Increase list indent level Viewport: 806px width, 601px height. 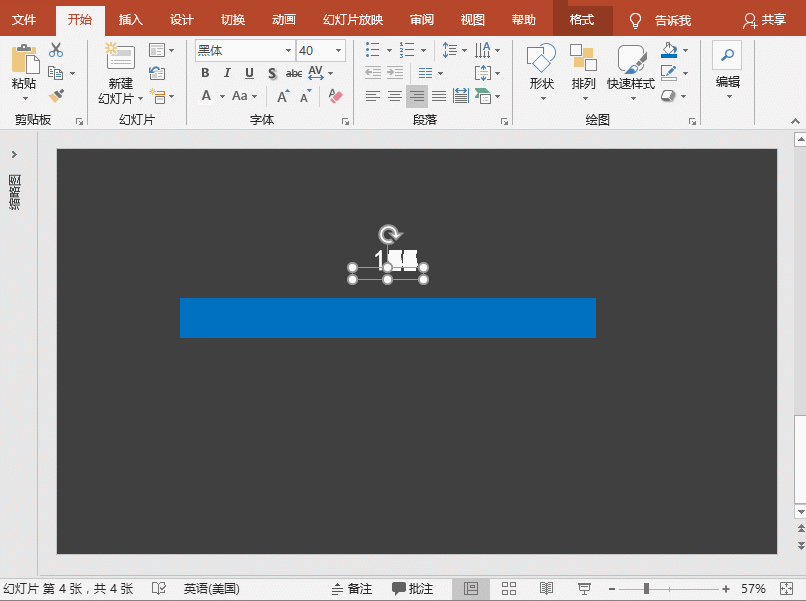point(395,73)
